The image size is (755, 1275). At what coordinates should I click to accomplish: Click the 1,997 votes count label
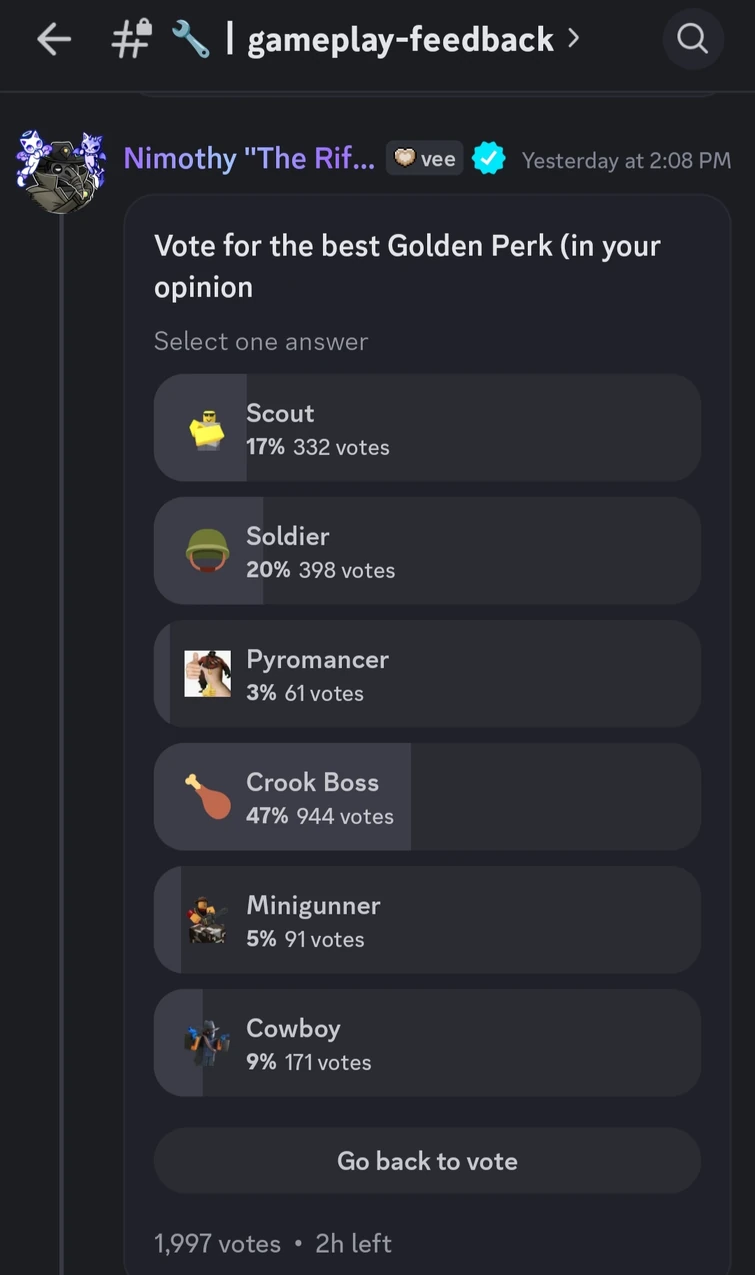click(216, 1243)
